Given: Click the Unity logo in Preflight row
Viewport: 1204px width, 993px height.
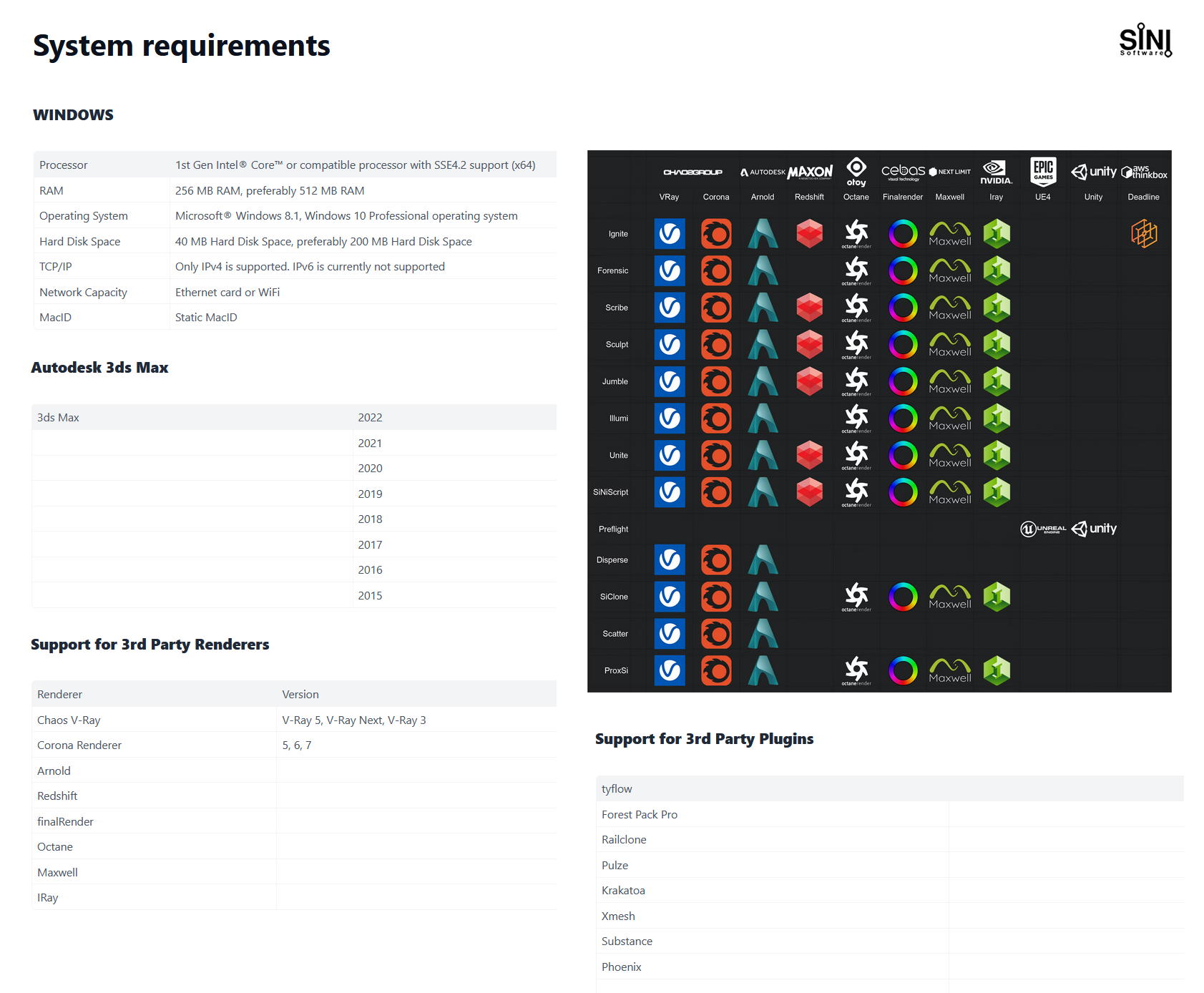Looking at the screenshot, I should point(1093,529).
